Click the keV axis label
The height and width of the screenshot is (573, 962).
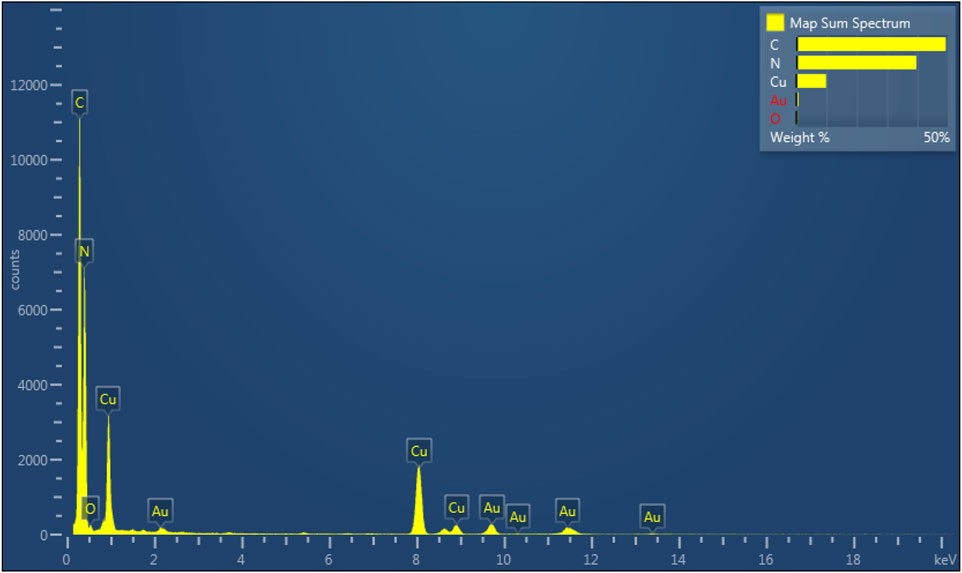(x=945, y=560)
